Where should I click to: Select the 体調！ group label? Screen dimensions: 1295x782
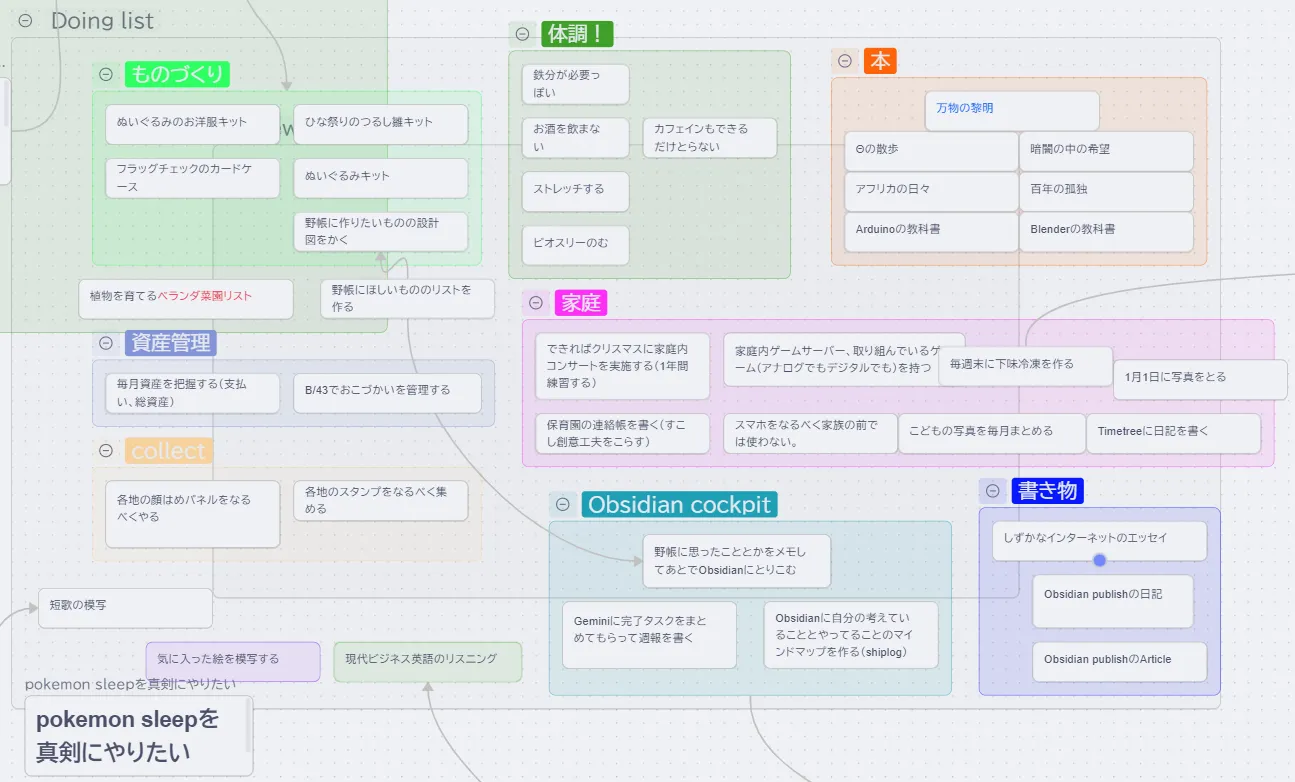coord(577,34)
